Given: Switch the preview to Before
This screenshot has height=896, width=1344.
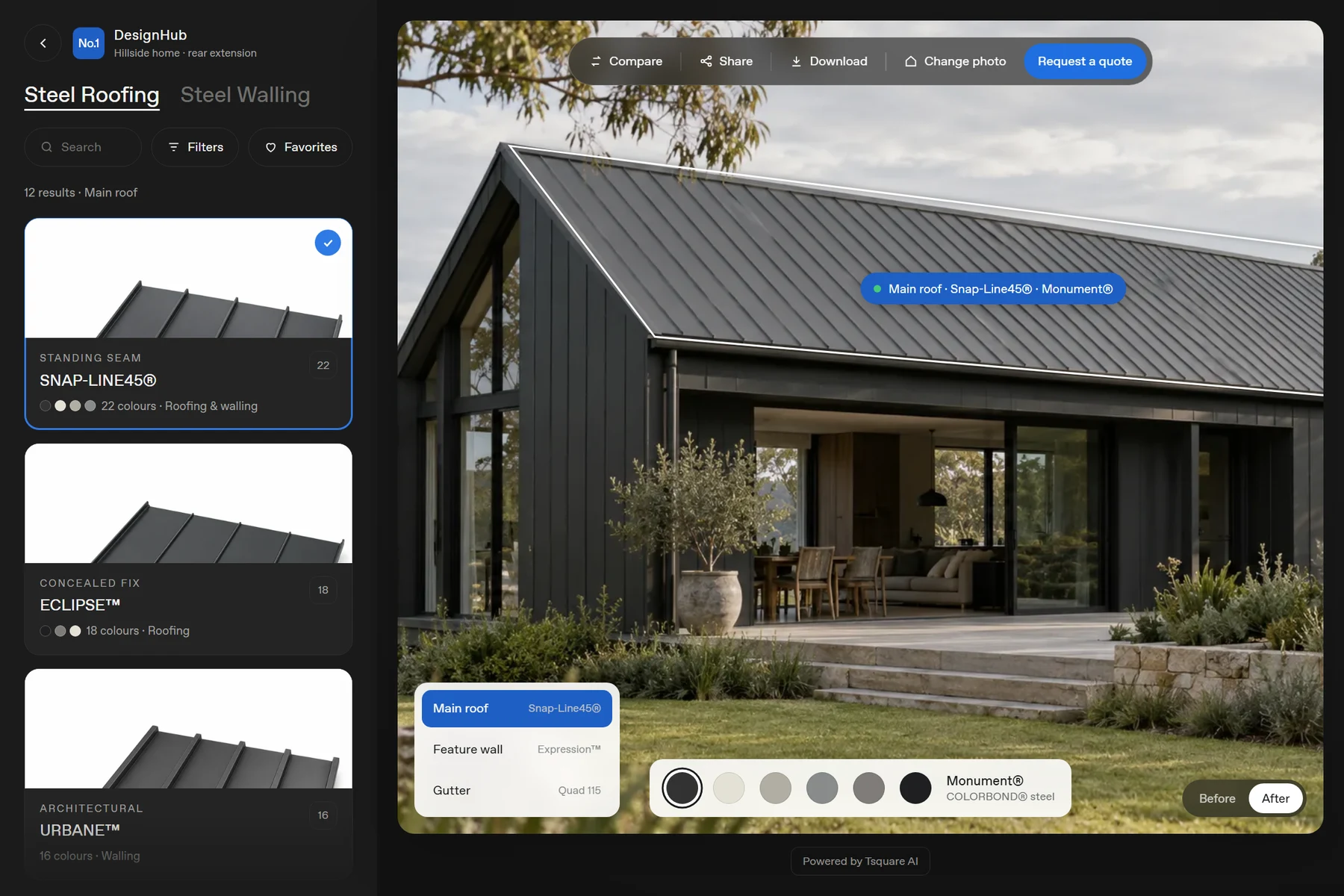Looking at the screenshot, I should pos(1217,798).
